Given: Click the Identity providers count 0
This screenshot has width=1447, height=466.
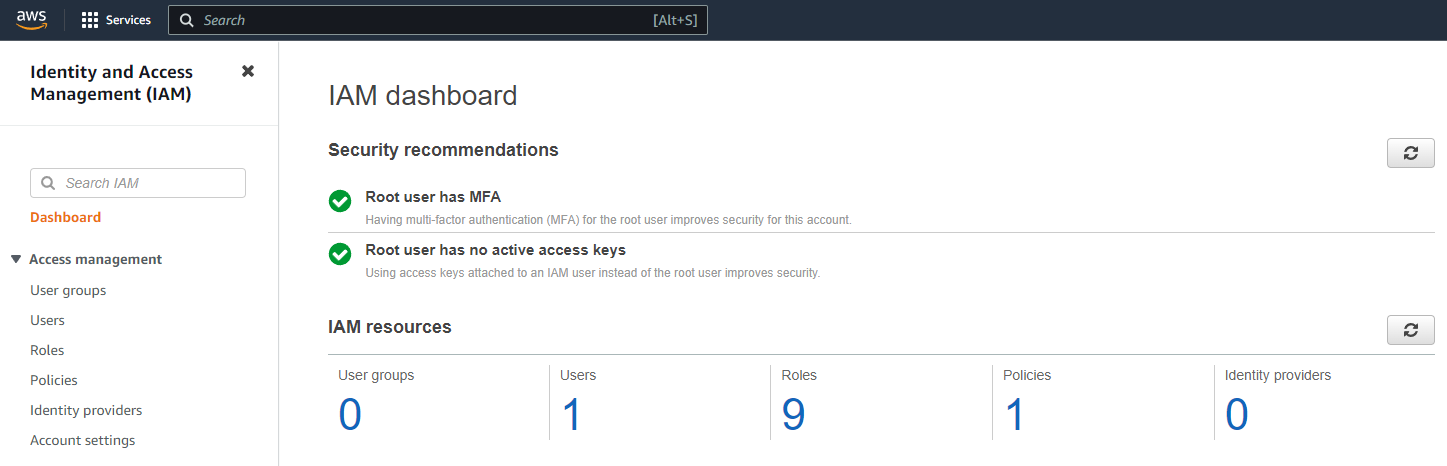Looking at the screenshot, I should pyautogui.click(x=1237, y=414).
